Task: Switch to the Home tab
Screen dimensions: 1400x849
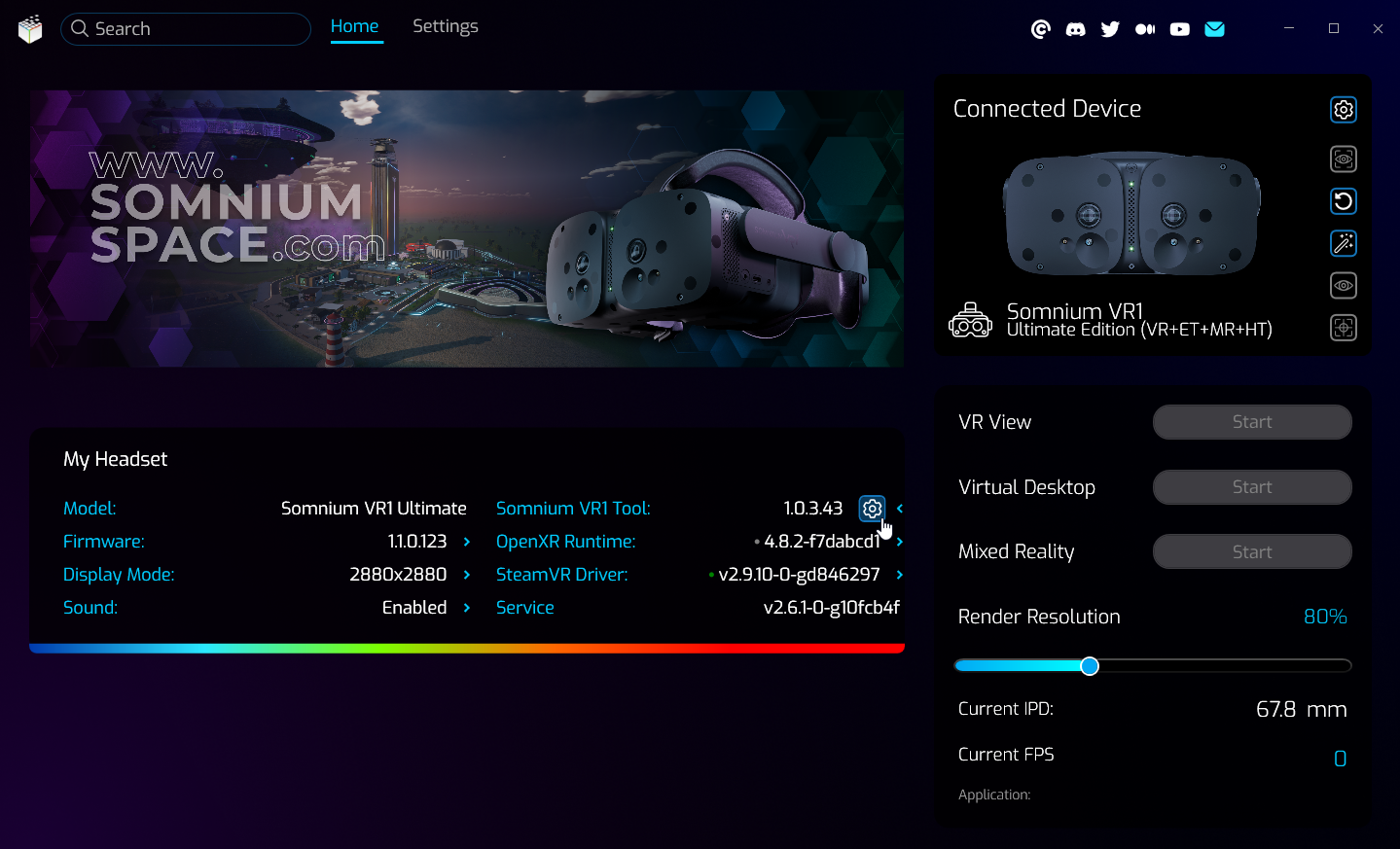Action: point(355,27)
